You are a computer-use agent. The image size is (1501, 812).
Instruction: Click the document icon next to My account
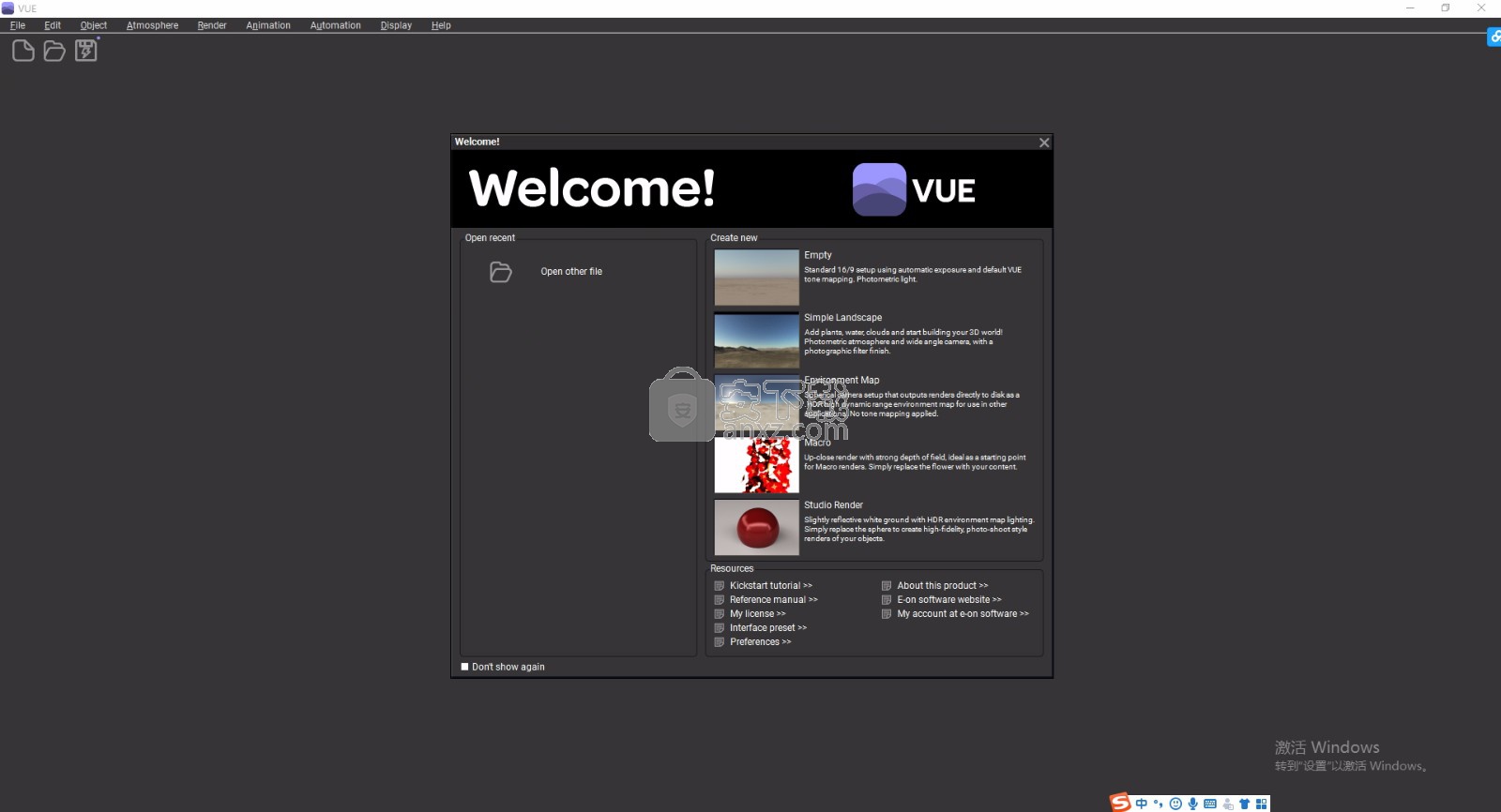pos(887,614)
